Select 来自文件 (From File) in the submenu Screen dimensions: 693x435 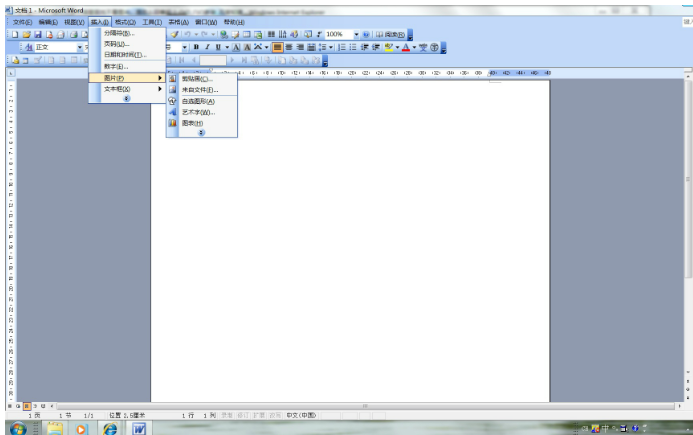tap(199, 90)
